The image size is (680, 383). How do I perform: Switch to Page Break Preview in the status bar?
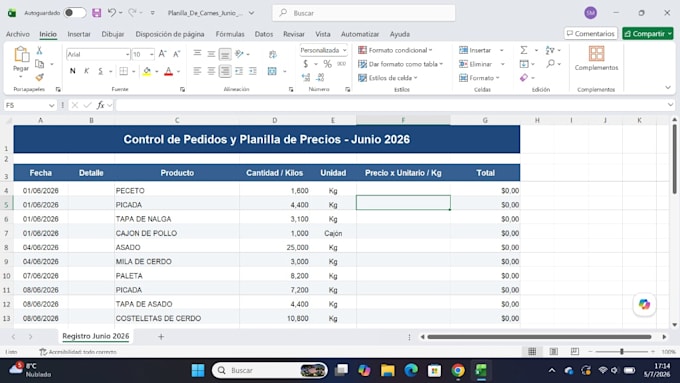tap(575, 352)
